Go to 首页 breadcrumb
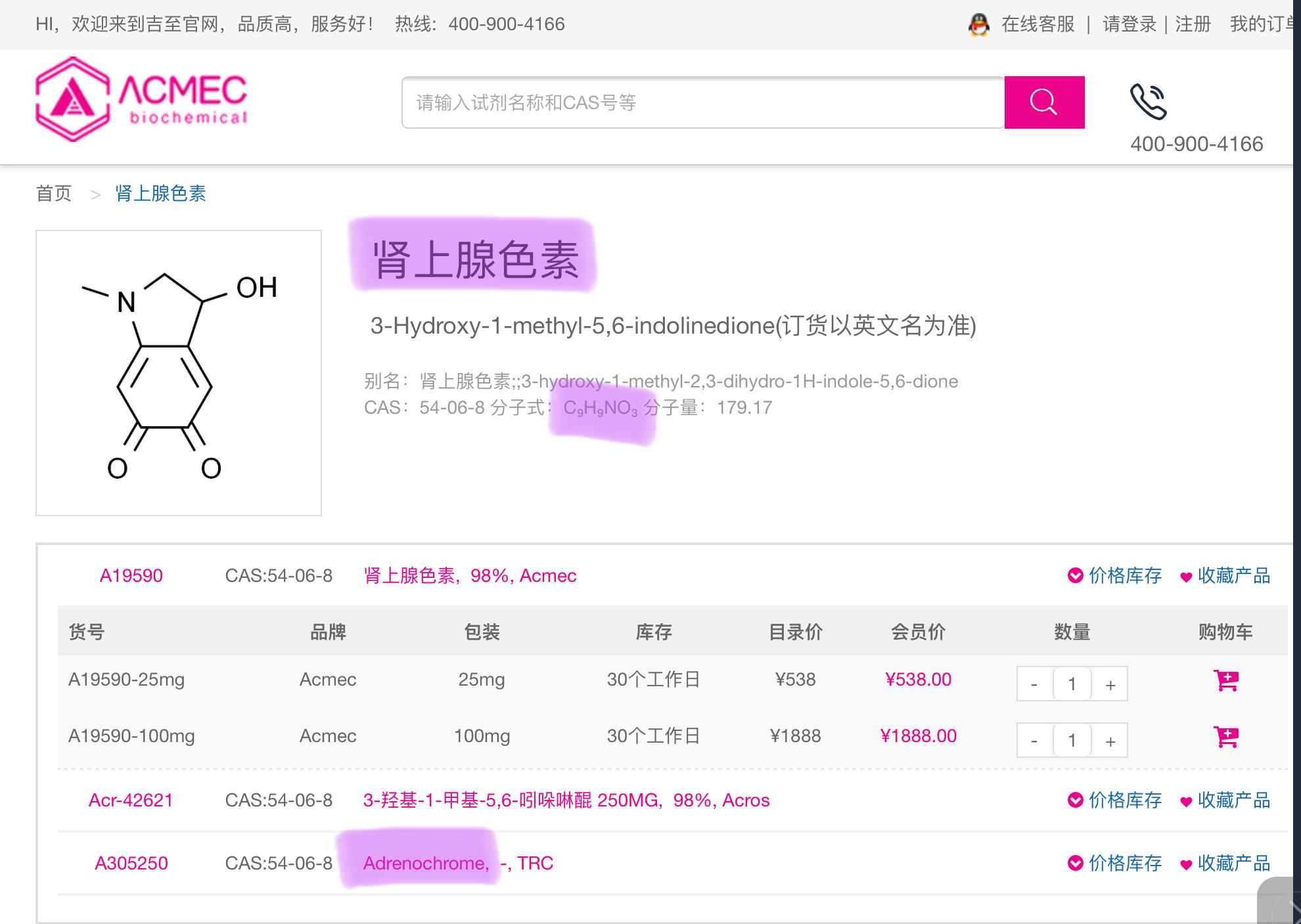 (54, 194)
